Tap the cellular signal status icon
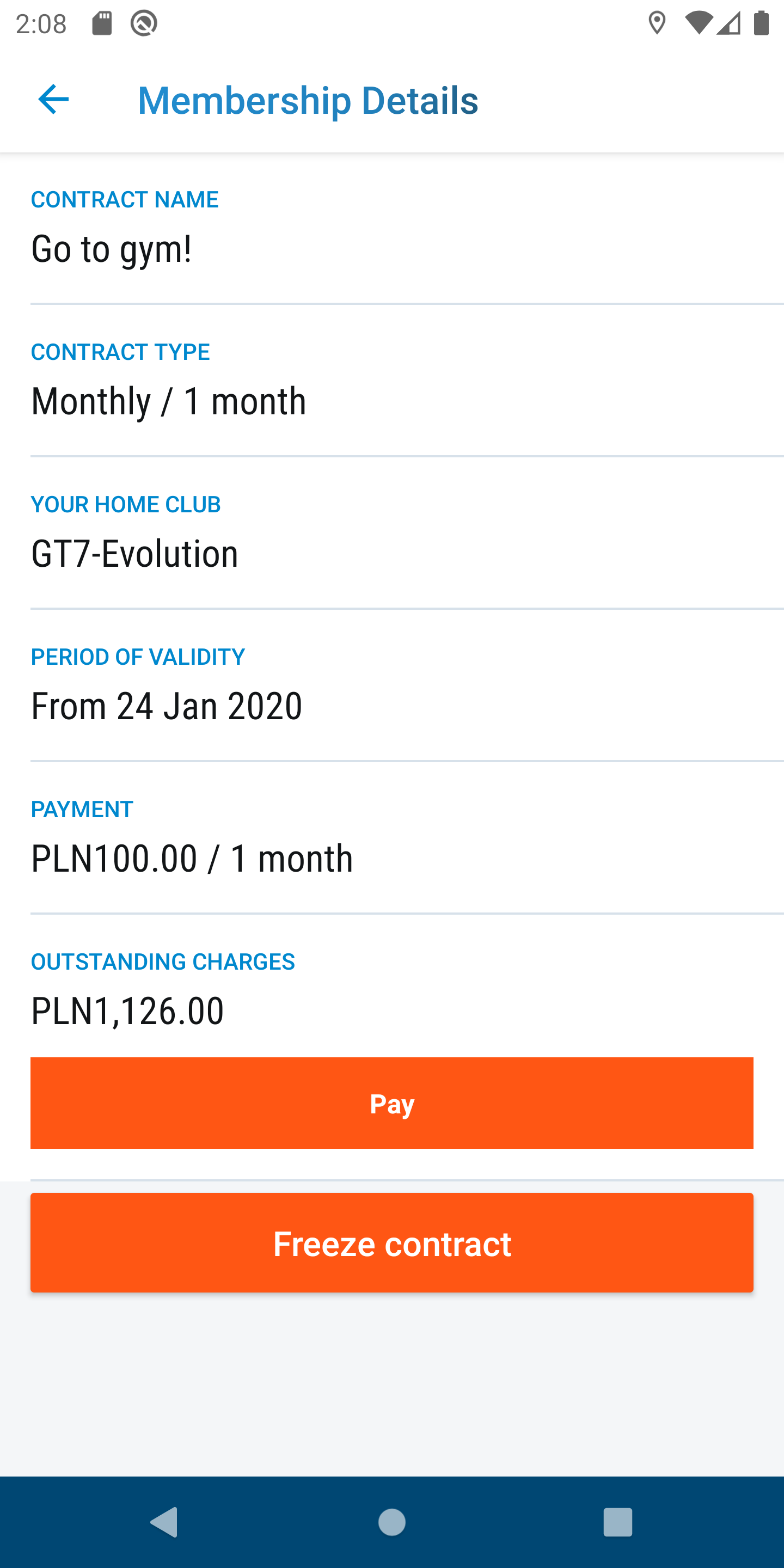The width and height of the screenshot is (784, 1568). pyautogui.click(x=728, y=24)
